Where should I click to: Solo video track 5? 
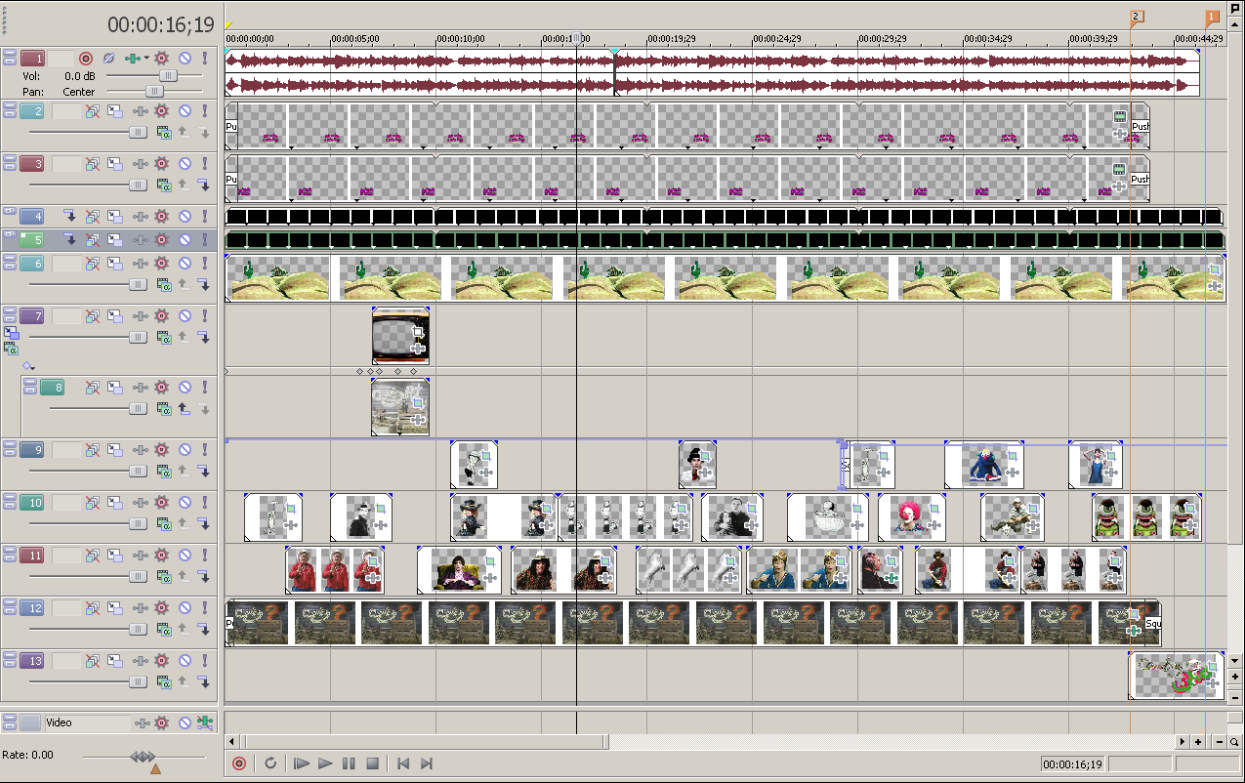coord(205,240)
